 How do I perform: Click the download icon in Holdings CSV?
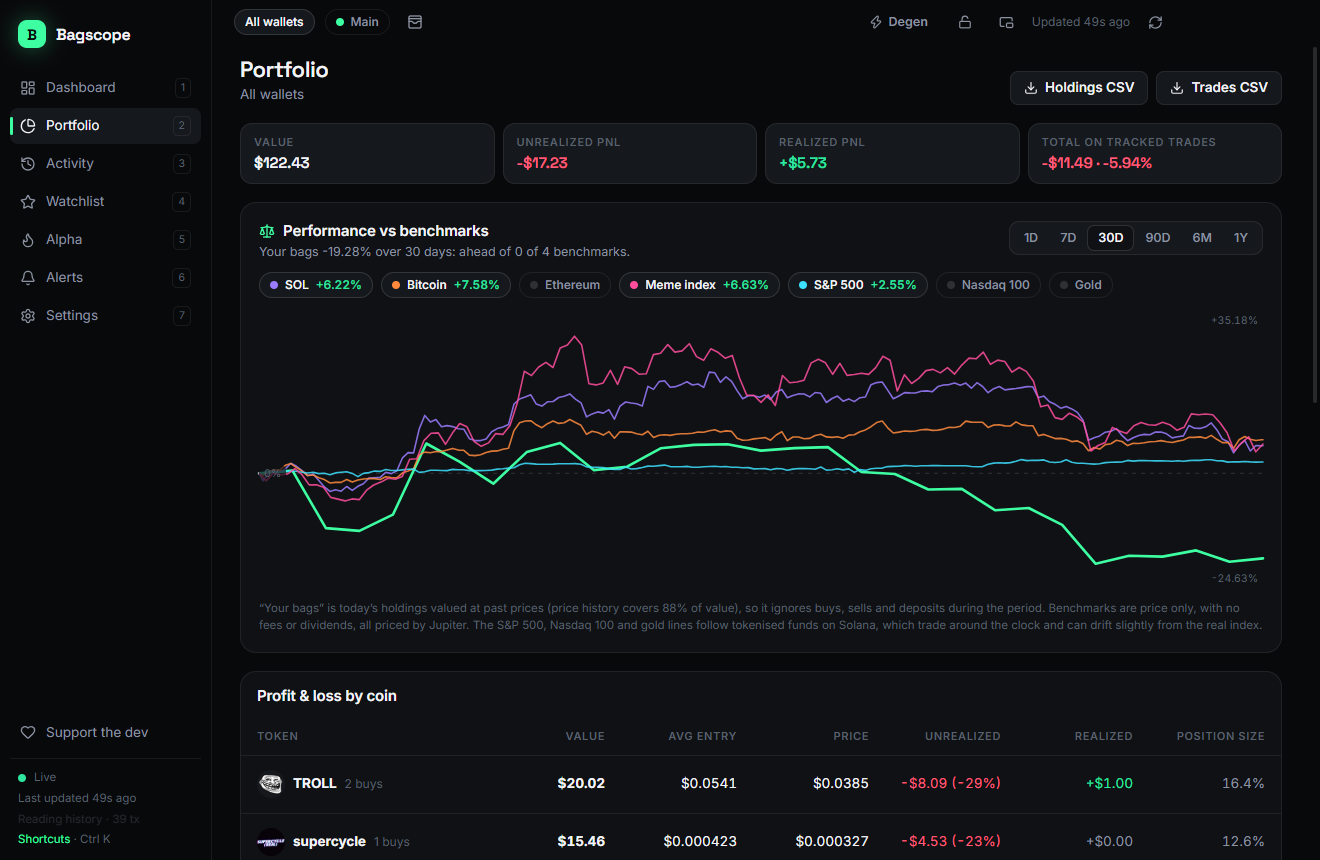pyautogui.click(x=1031, y=88)
